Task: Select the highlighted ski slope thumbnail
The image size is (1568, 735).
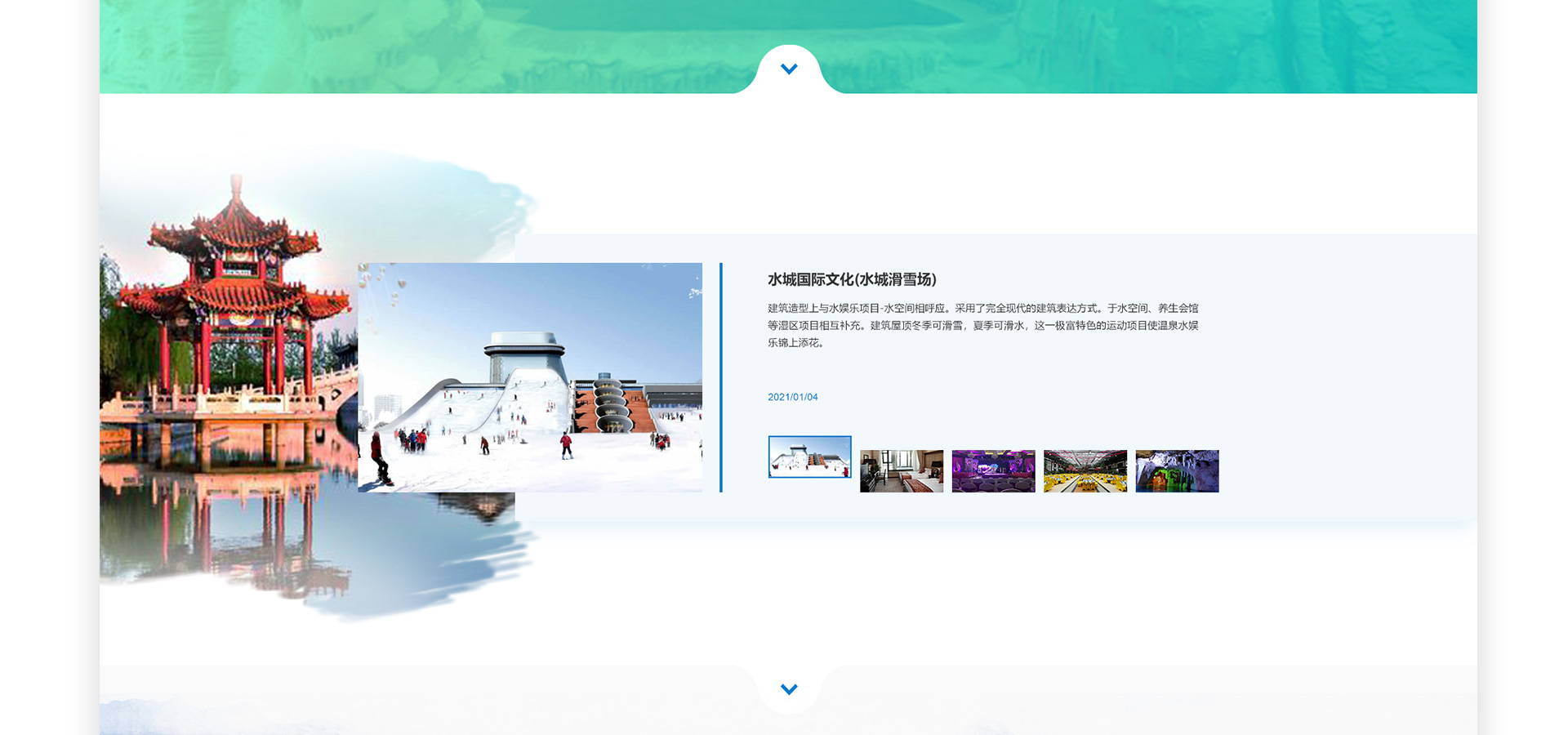Action: pos(809,457)
